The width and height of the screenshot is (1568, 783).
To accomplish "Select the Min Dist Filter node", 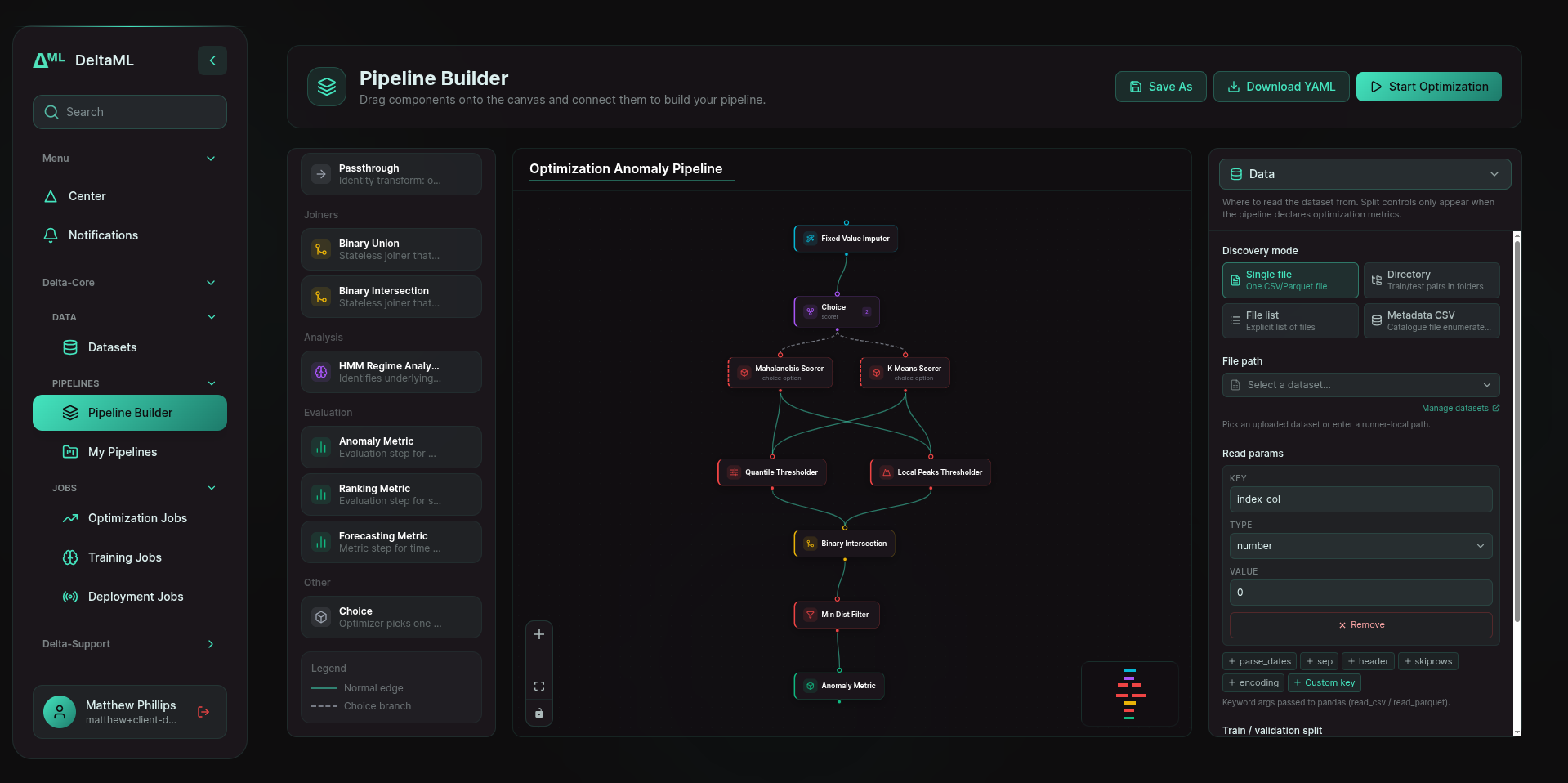I will (837, 615).
